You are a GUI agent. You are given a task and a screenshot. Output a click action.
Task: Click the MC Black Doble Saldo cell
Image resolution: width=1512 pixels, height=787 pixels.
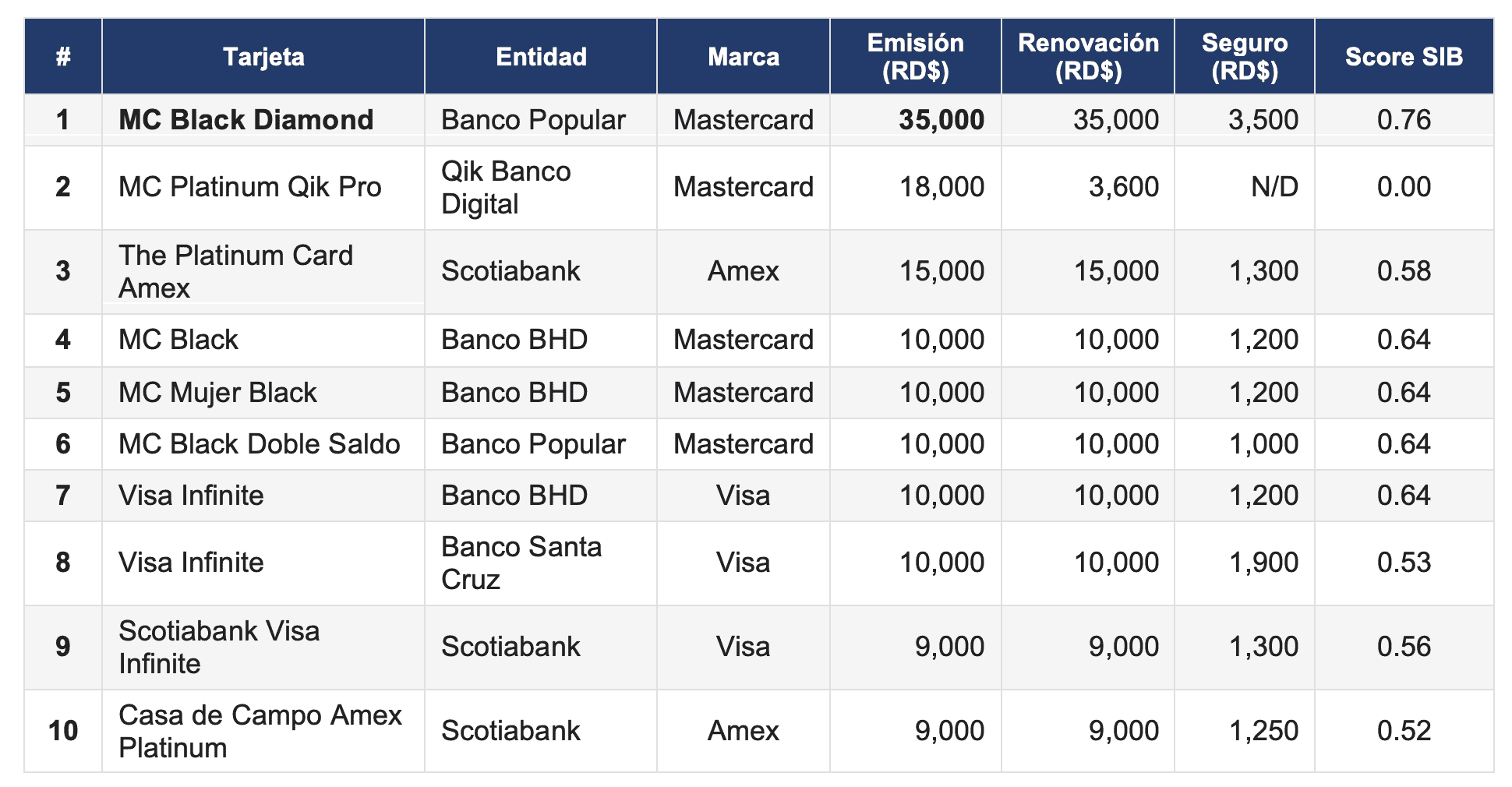(260, 444)
